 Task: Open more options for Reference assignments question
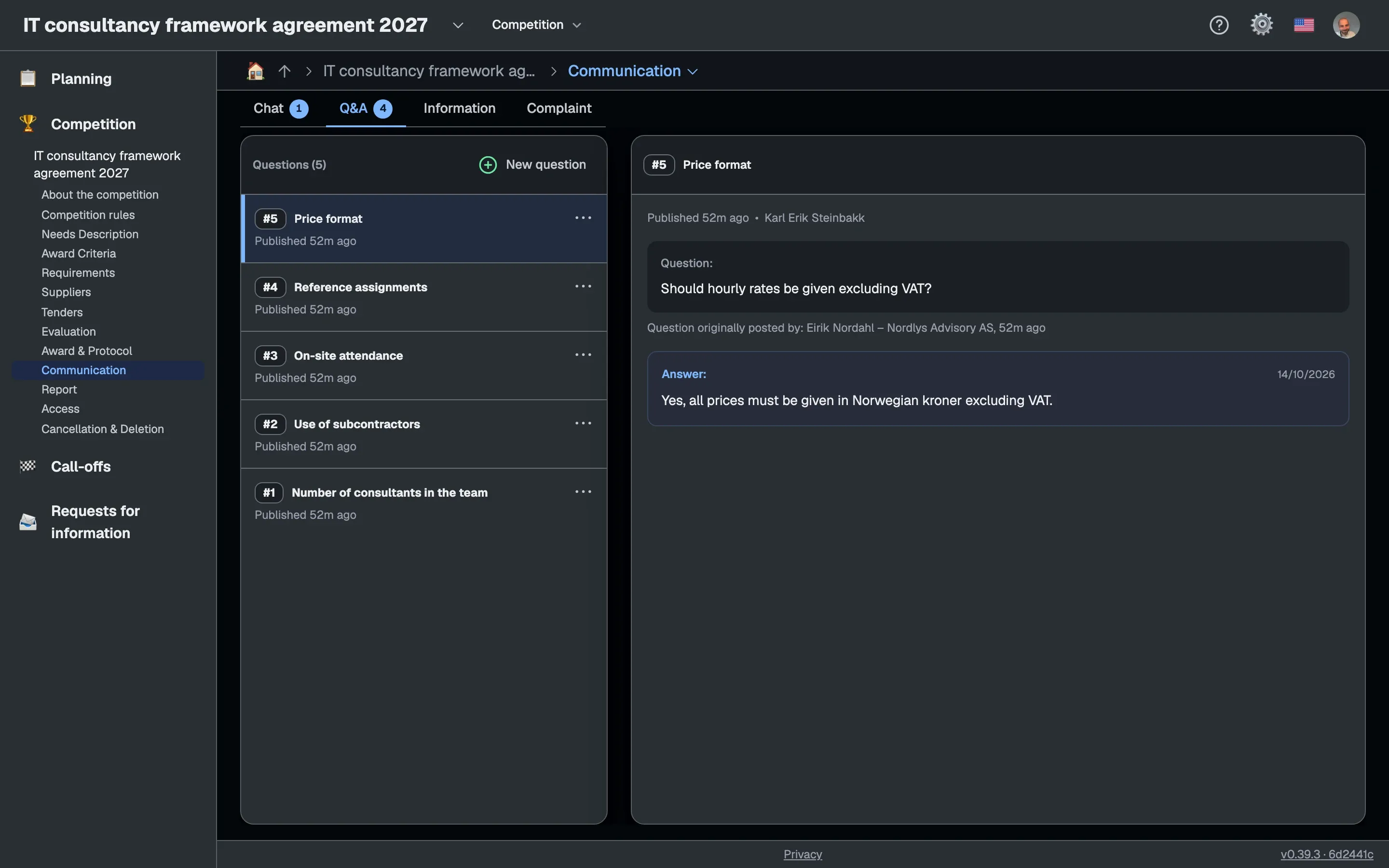coord(583,286)
